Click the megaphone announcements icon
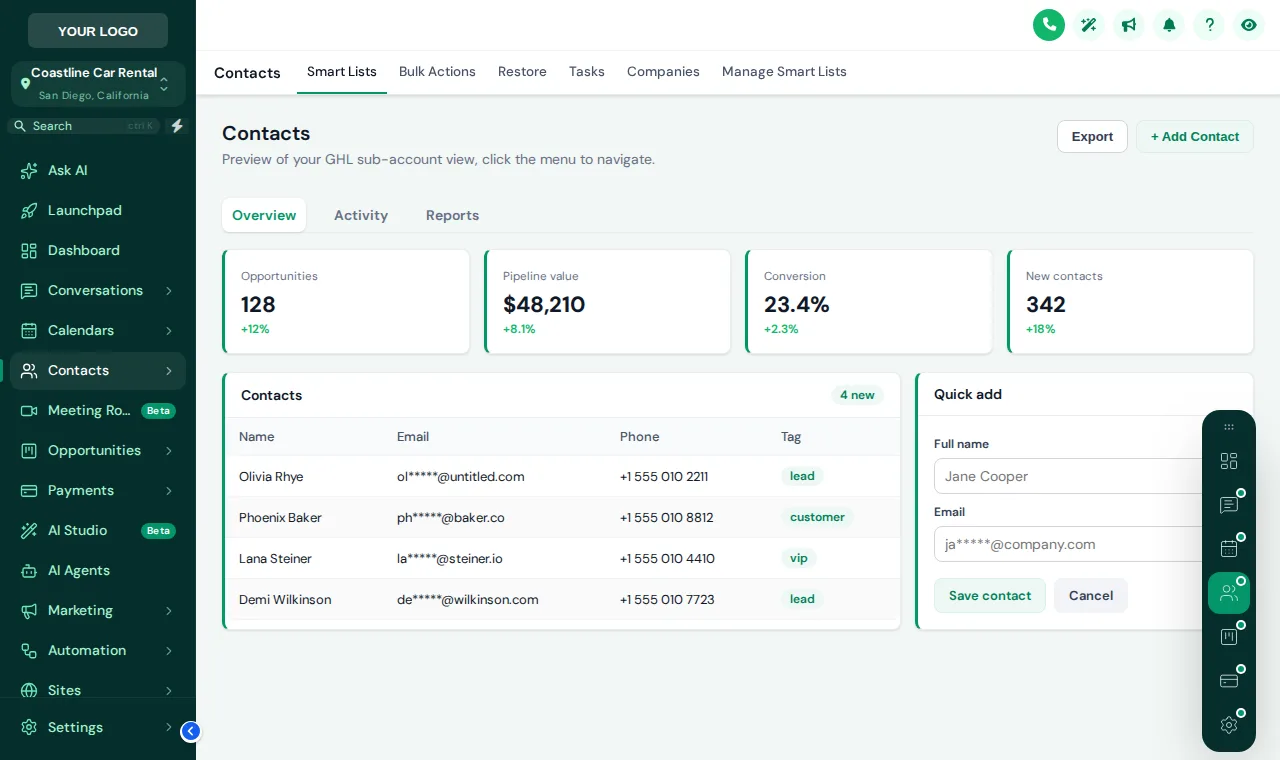This screenshot has width=1280, height=760. click(x=1129, y=25)
